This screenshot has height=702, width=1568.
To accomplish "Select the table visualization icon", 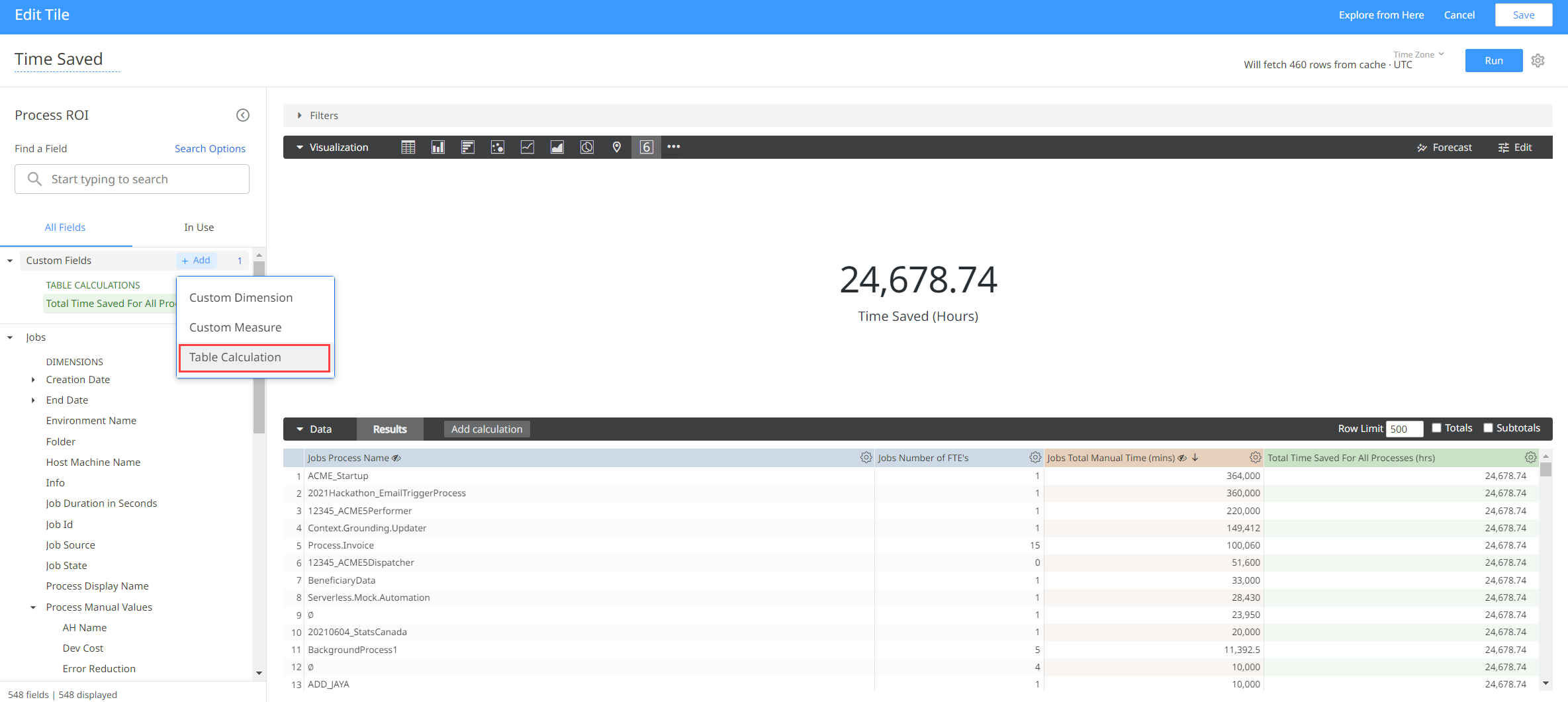I will click(408, 148).
